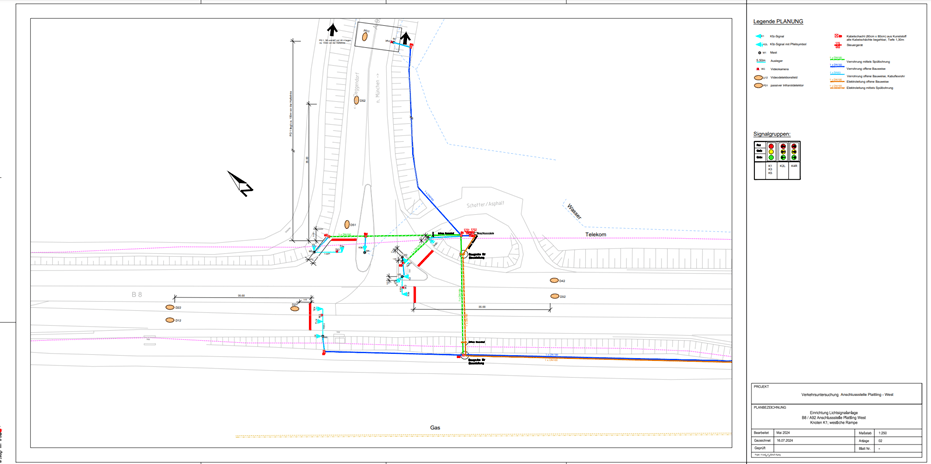The height and width of the screenshot is (464, 931).
Task: Click the "Gas" label near the bottom
Action: (435, 427)
